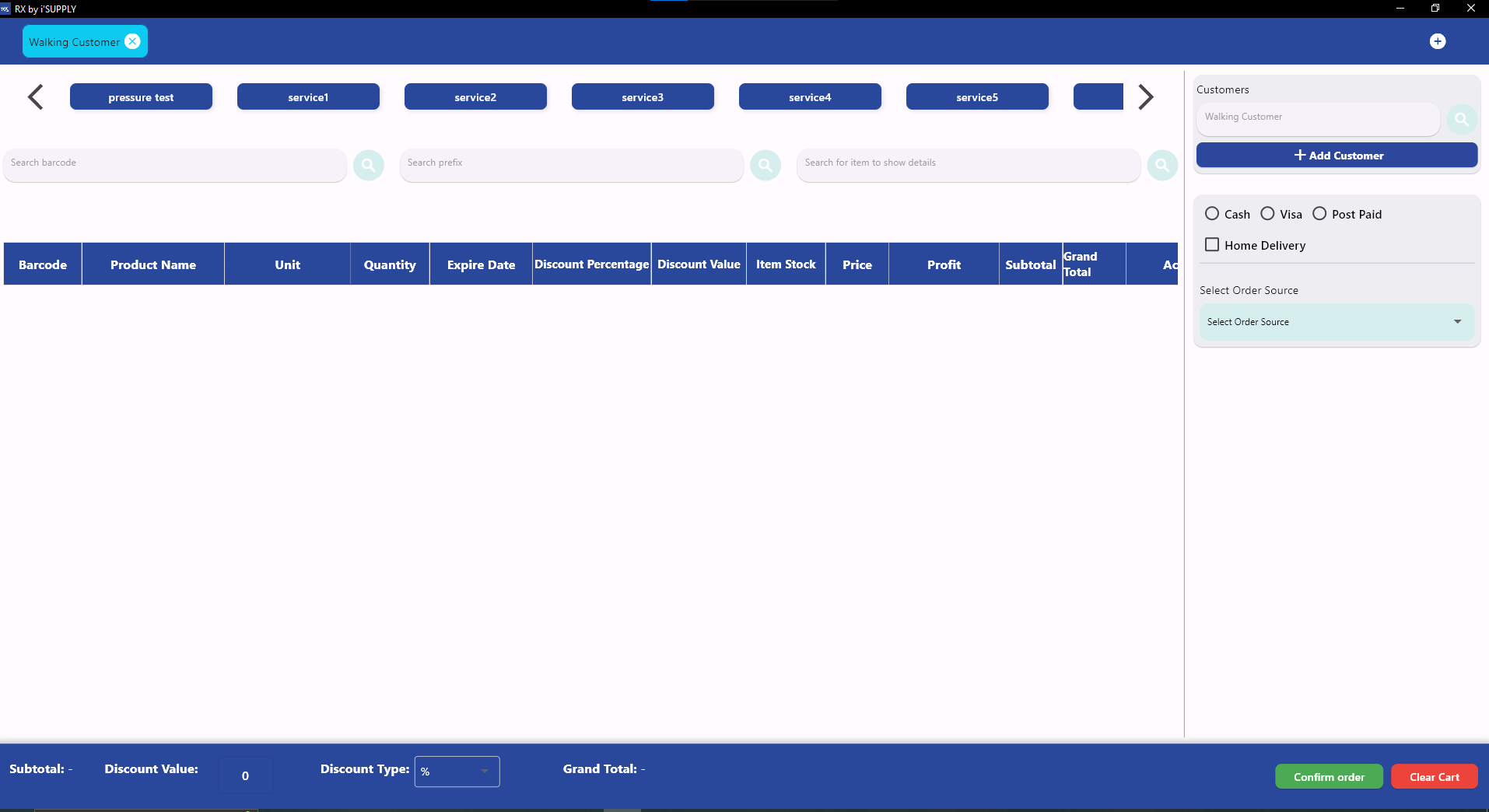Choose the pressure test service

coord(141,96)
